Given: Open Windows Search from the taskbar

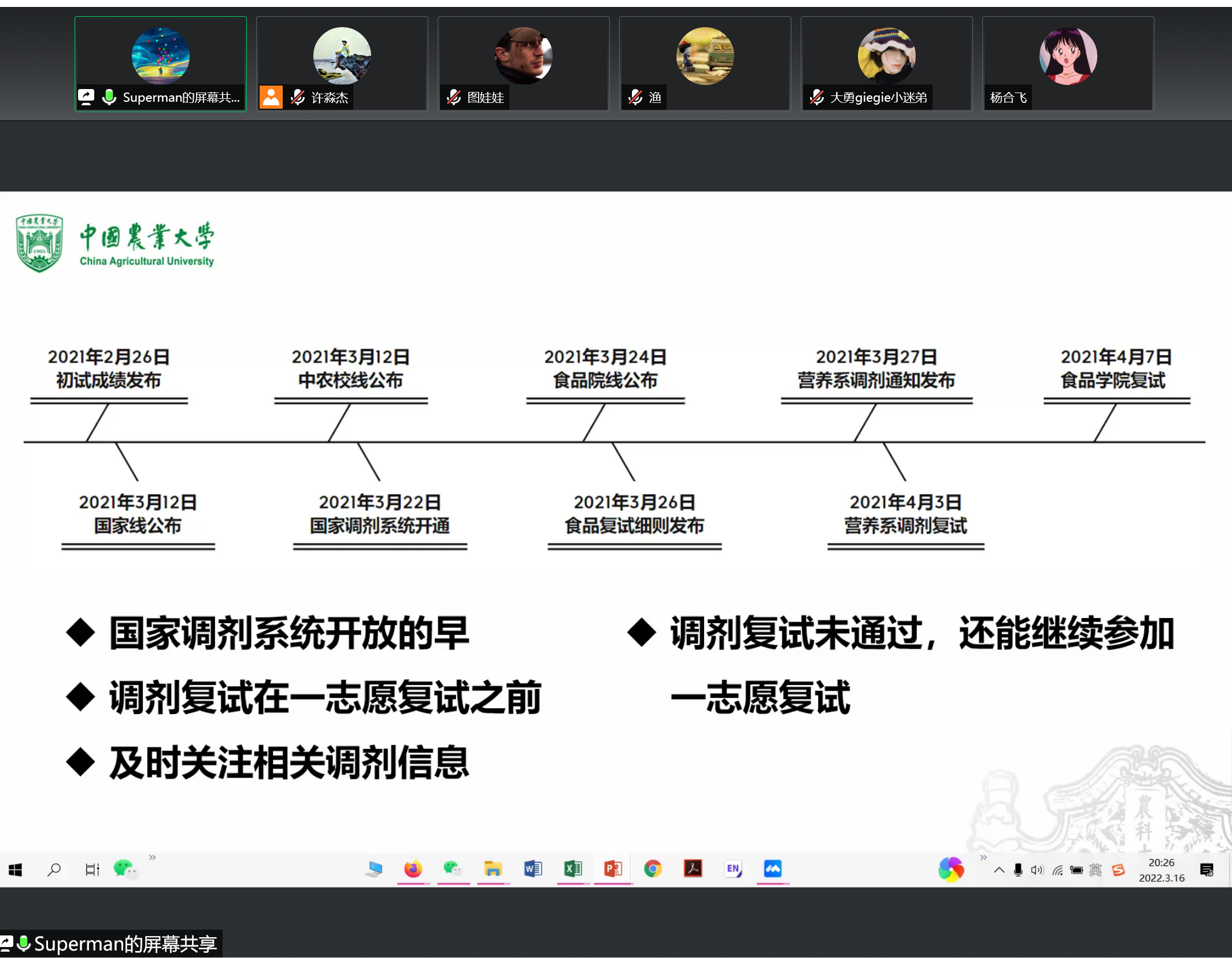Looking at the screenshot, I should click(53, 869).
